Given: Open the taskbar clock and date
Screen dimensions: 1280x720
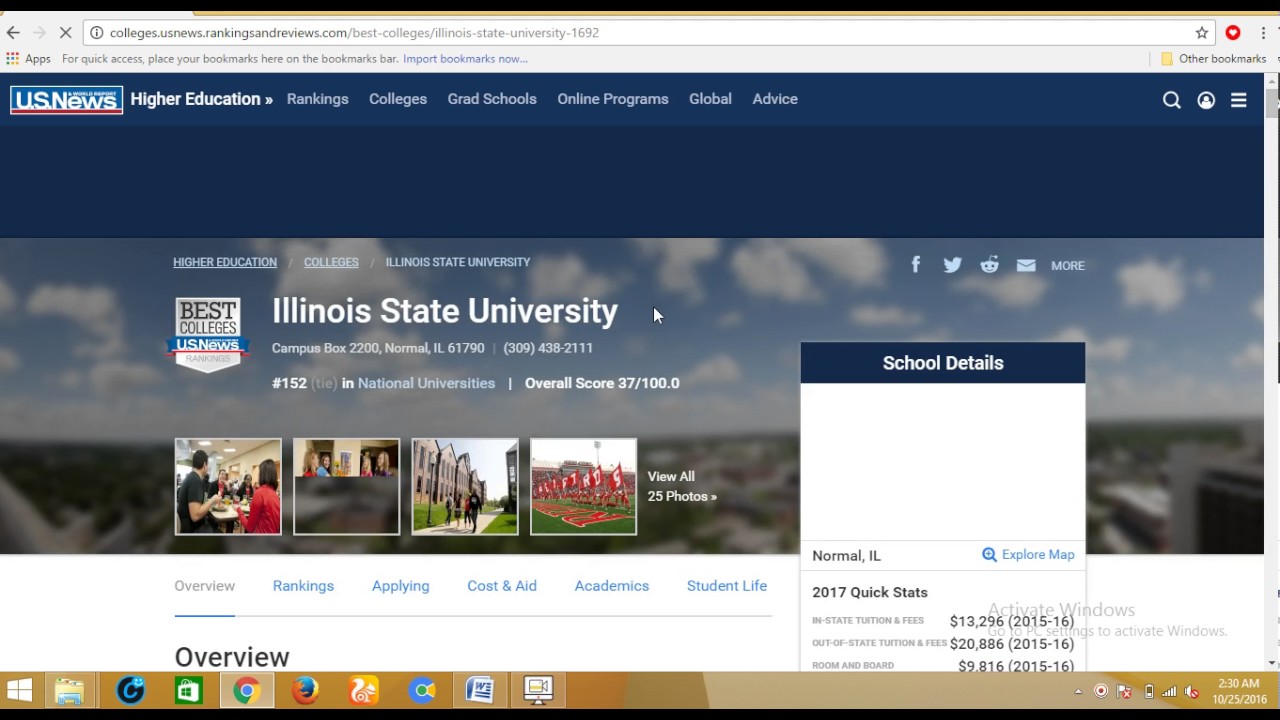Looking at the screenshot, I should coord(1237,691).
